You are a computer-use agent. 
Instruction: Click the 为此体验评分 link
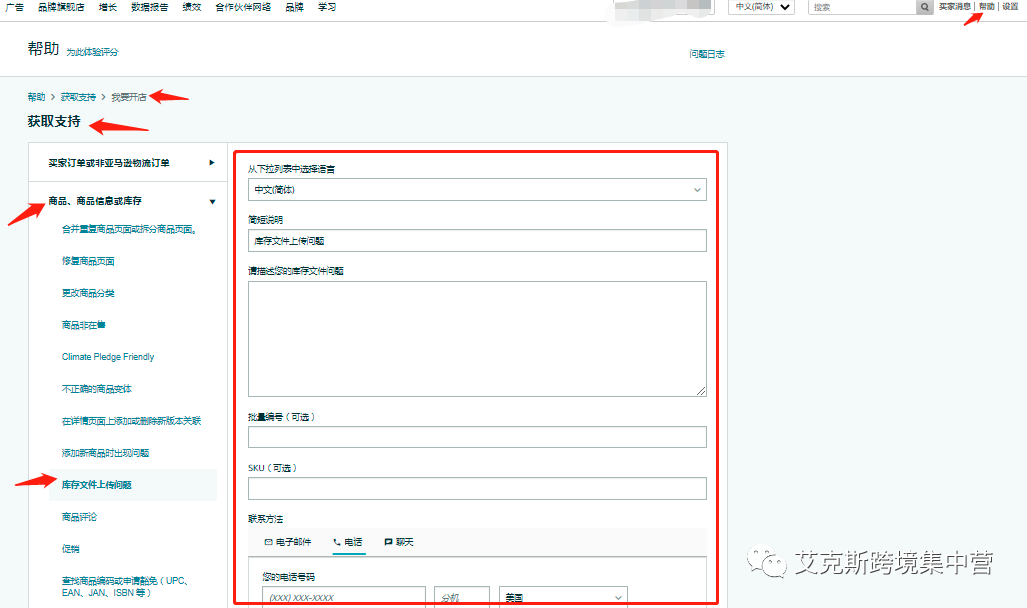(96, 52)
